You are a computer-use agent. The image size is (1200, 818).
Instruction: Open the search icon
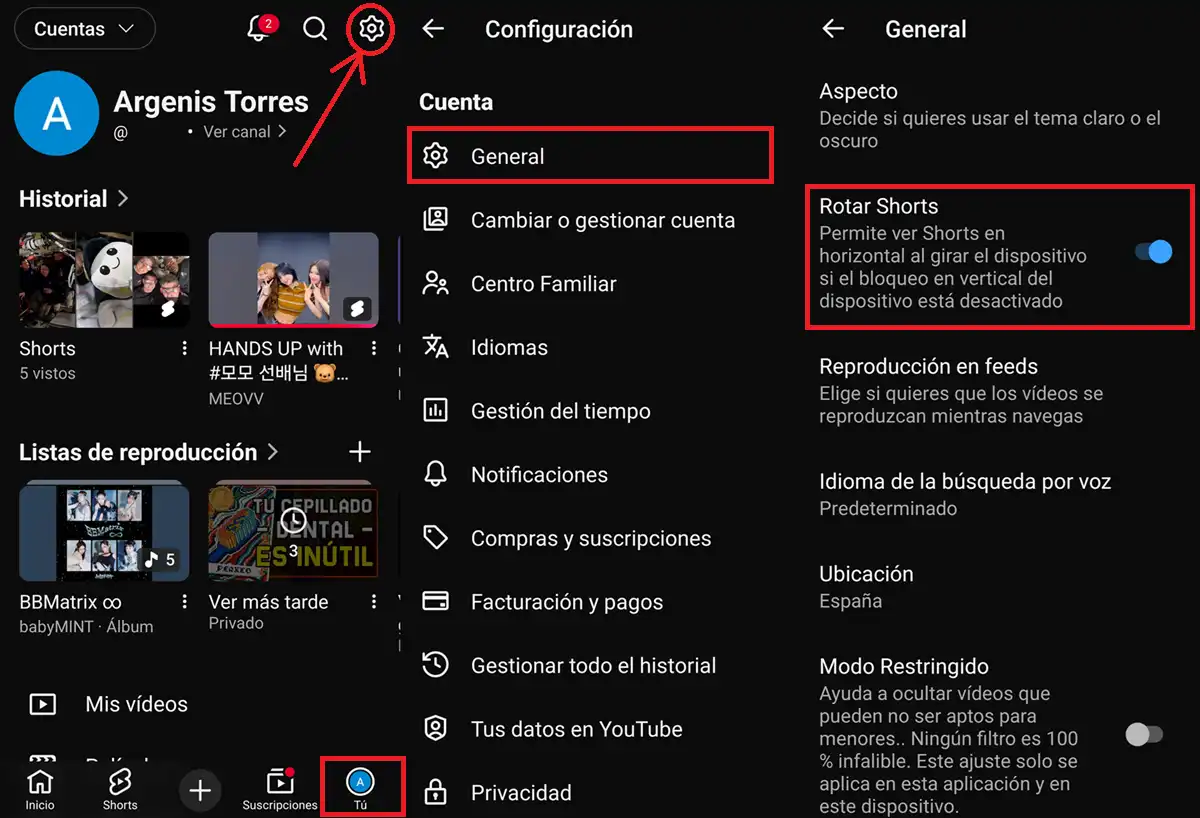315,29
